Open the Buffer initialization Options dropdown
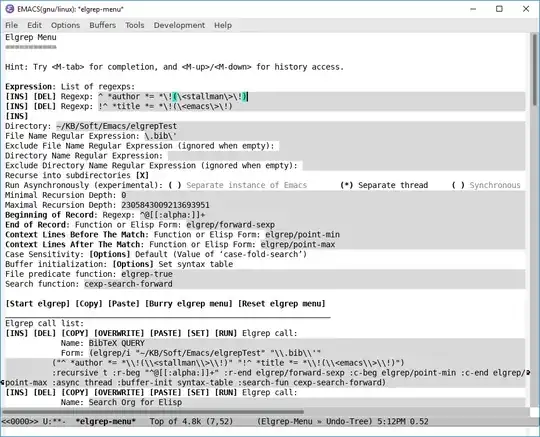This screenshot has width=540, height=437. 133,264
